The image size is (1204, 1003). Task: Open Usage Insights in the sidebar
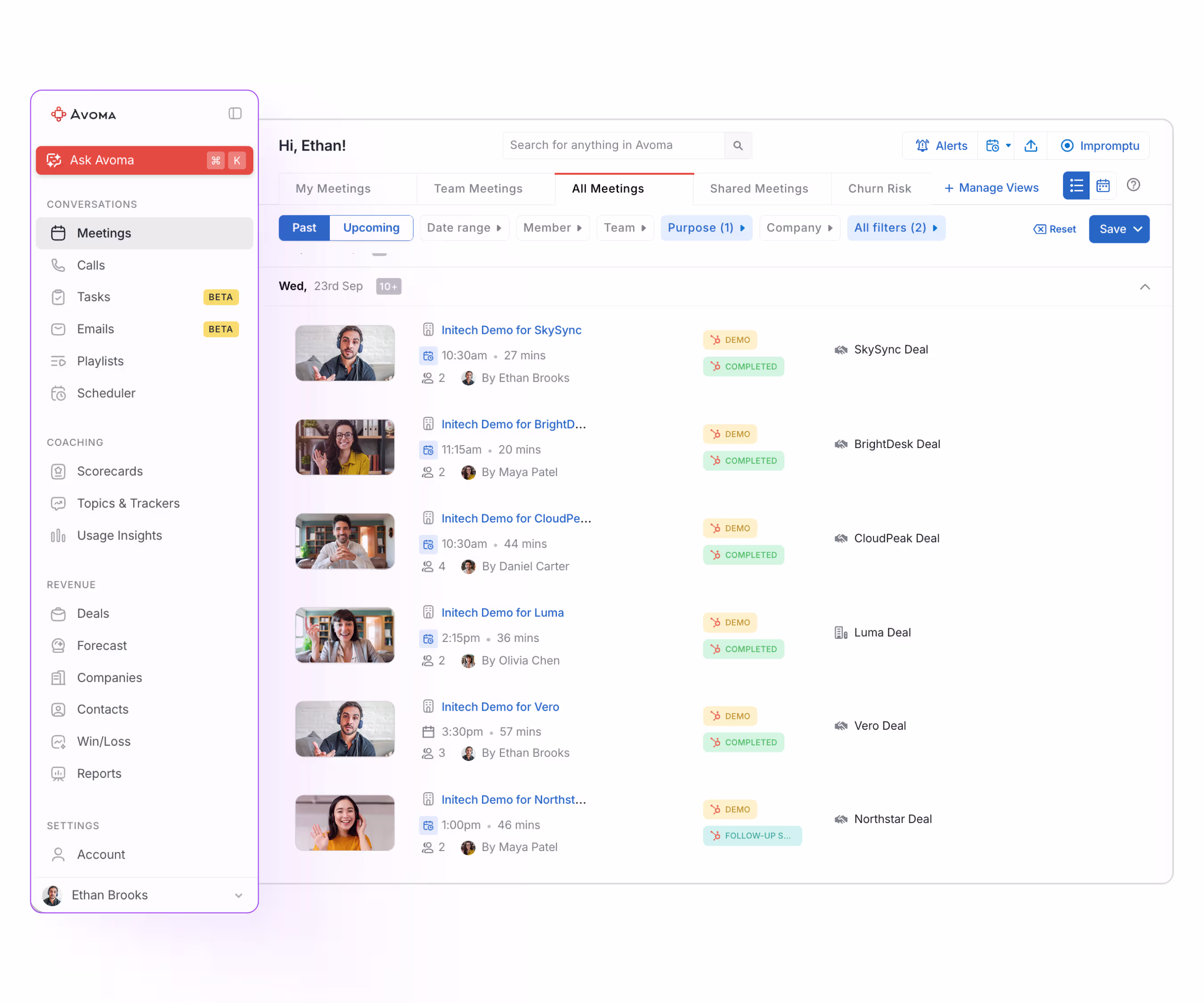pyautogui.click(x=144, y=535)
